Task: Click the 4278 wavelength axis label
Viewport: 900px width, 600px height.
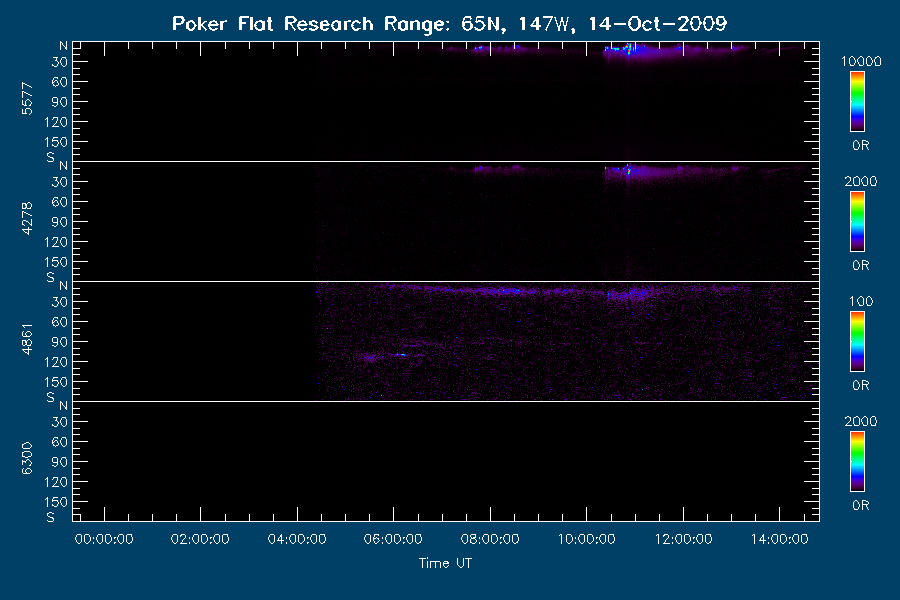Action: tap(27, 219)
